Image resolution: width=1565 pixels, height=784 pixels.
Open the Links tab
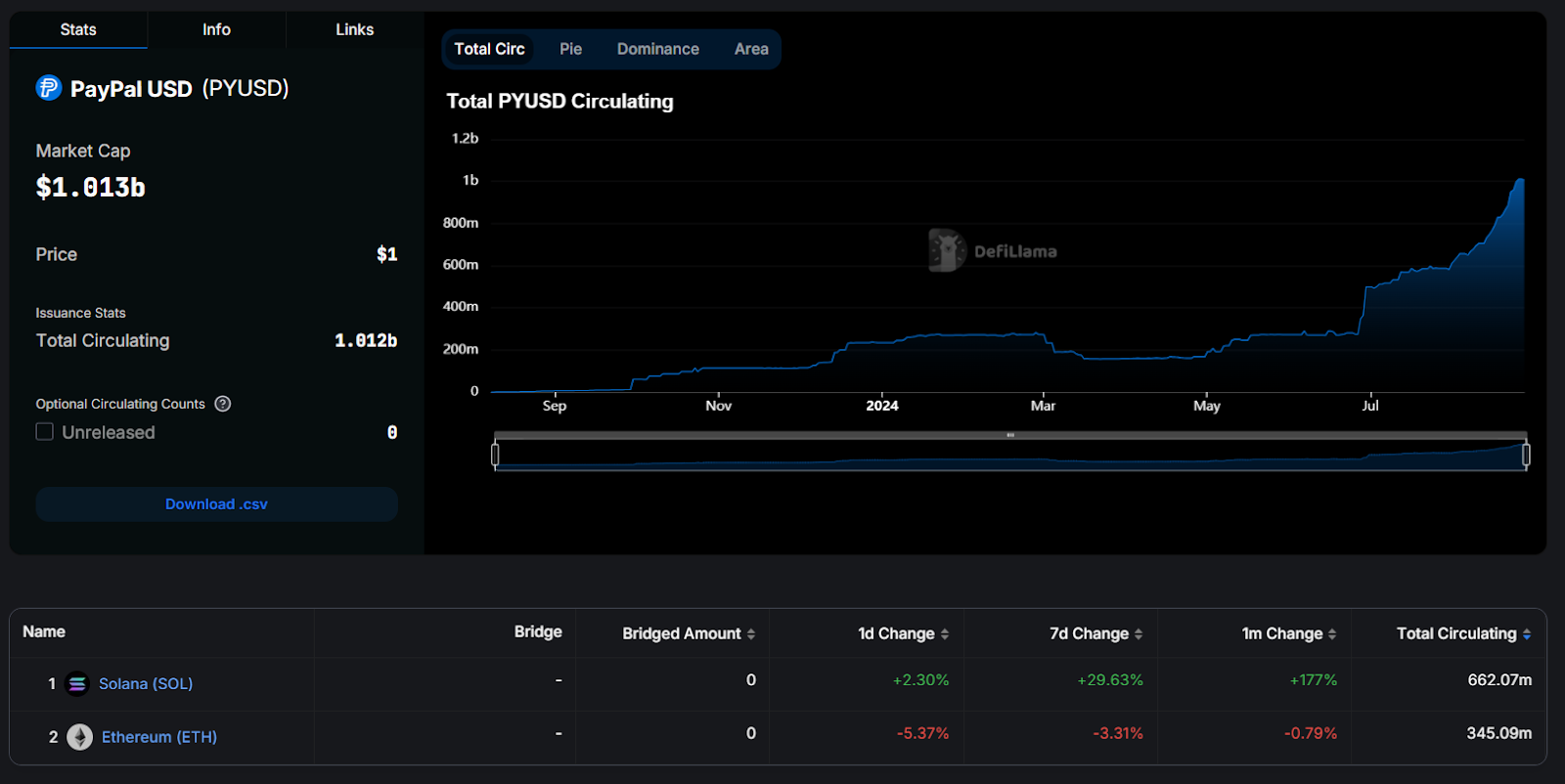354,29
